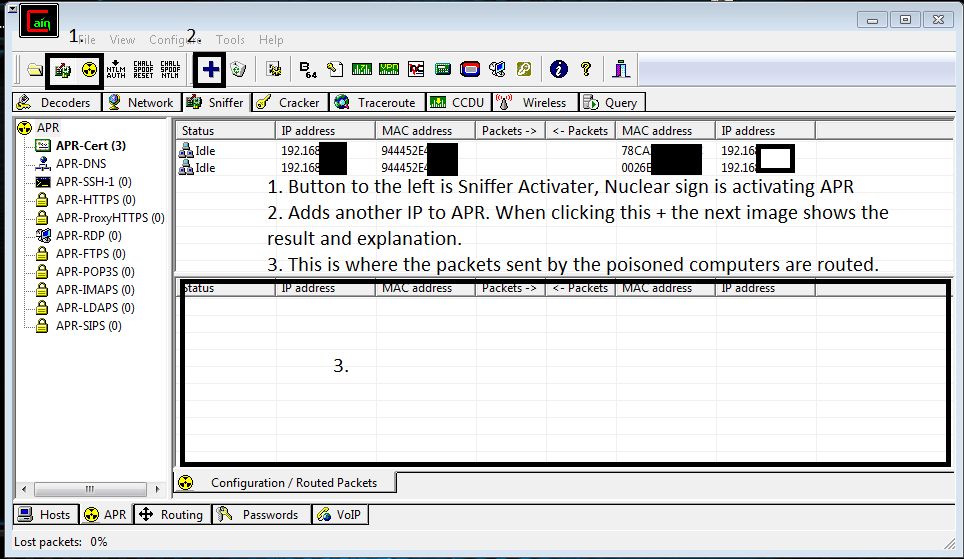Open the VPN password decoder icon

coord(389,69)
